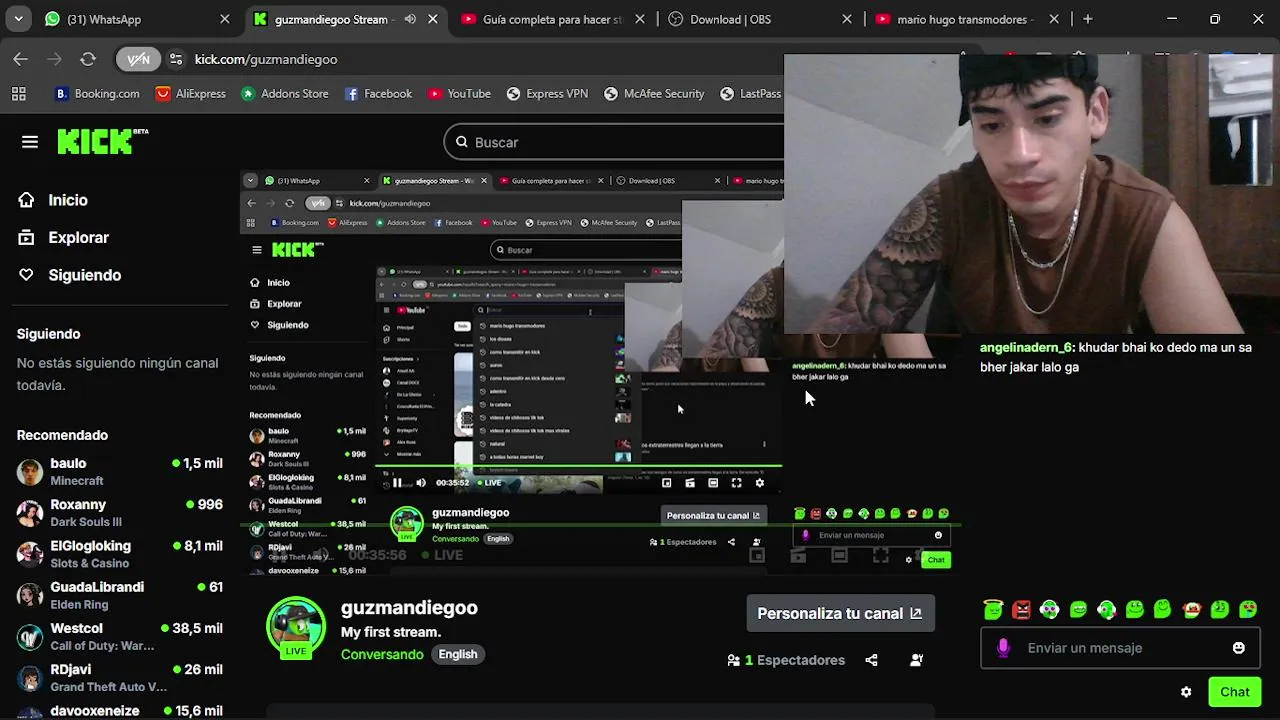Reload the Kick page
The height and width of the screenshot is (720, 1280).
tap(88, 59)
